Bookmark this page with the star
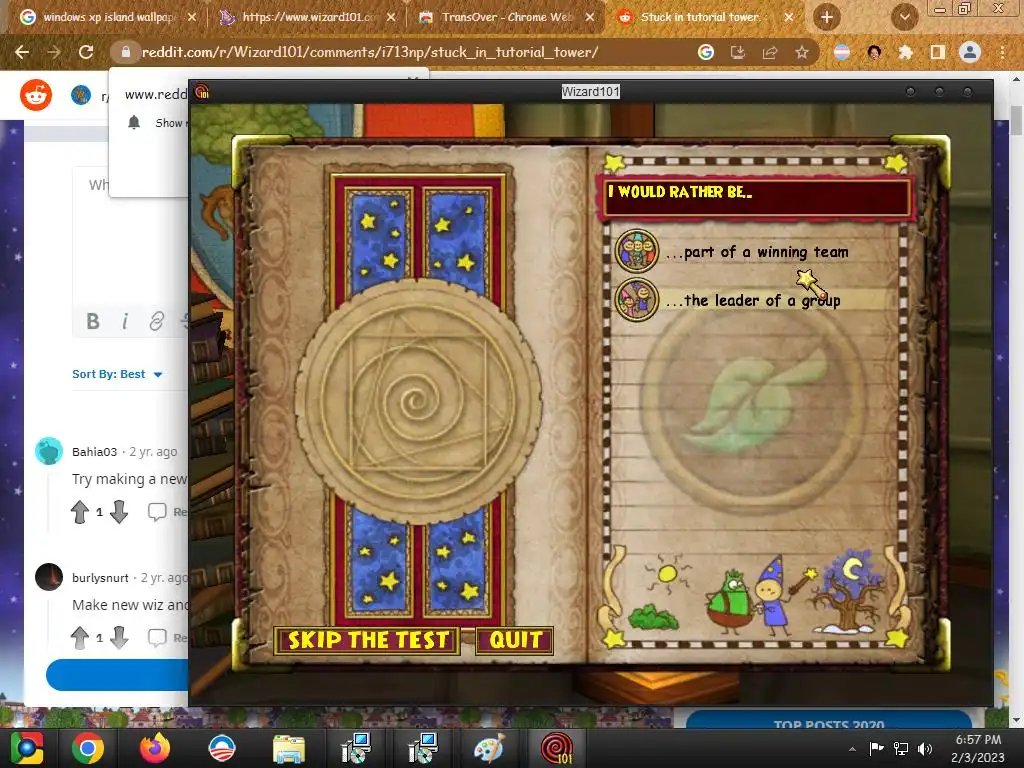 tap(802, 52)
